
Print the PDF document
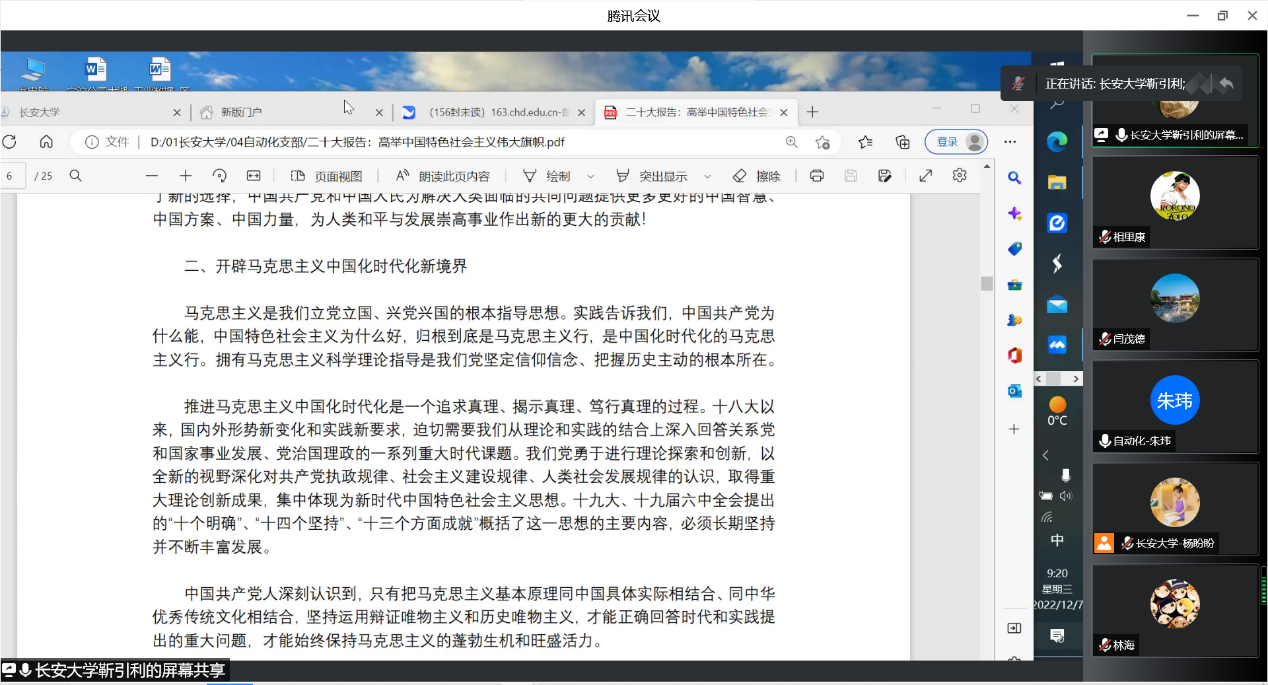816,176
